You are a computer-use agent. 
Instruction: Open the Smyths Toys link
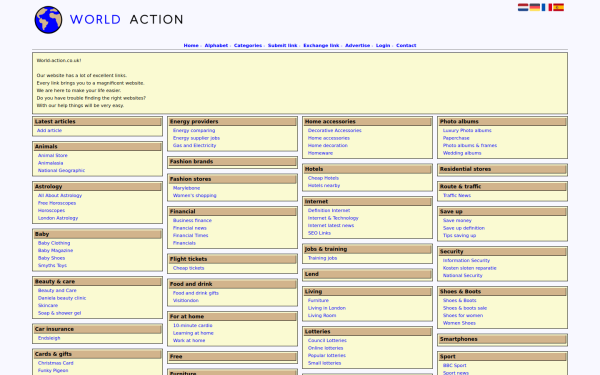(x=52, y=265)
